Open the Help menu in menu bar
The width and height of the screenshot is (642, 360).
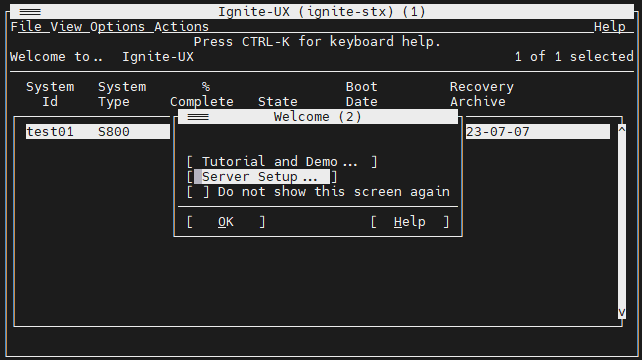click(610, 27)
